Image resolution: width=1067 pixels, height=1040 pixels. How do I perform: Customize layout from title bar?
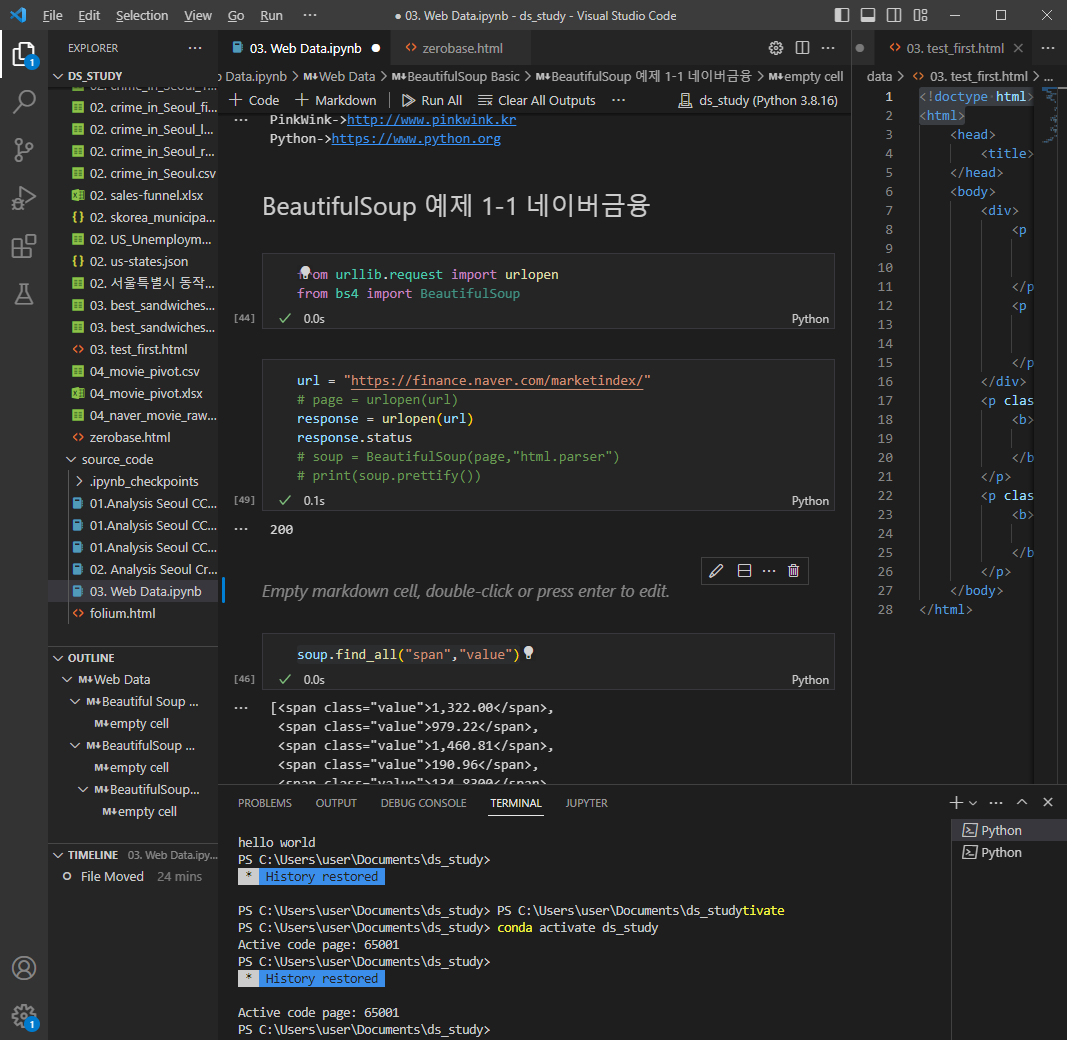[x=921, y=15]
